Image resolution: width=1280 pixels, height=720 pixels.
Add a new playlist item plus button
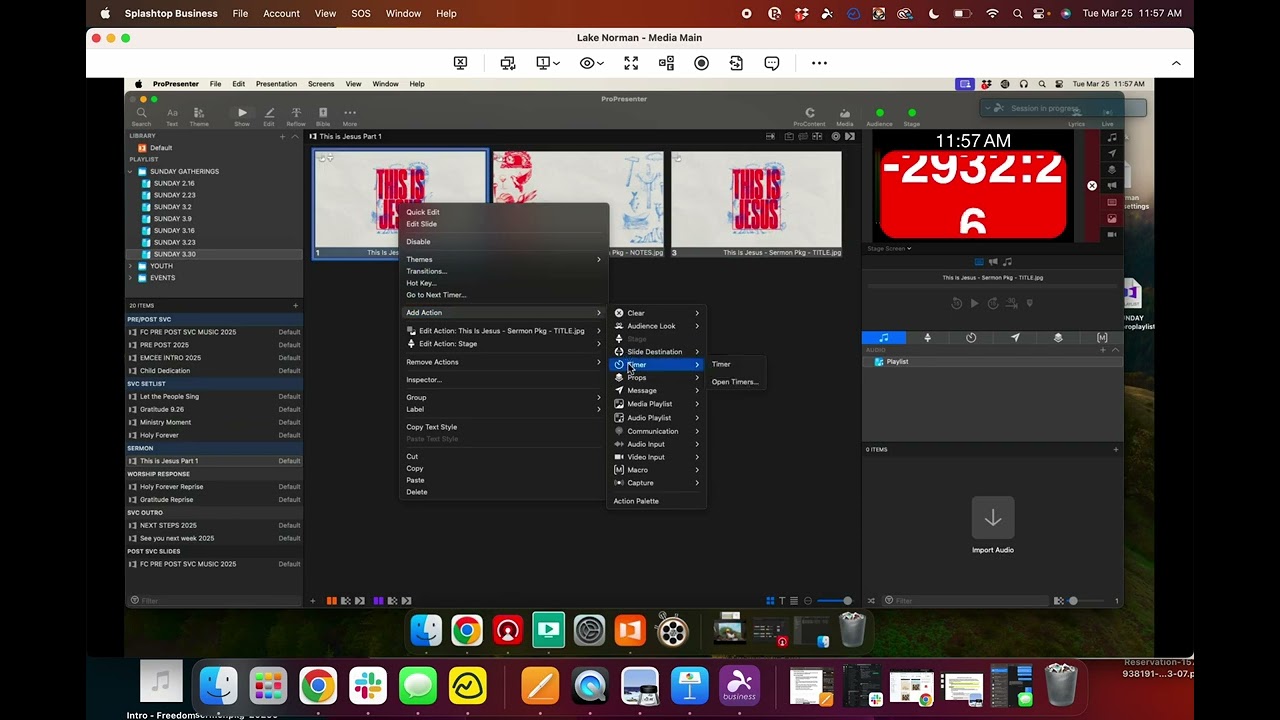(295, 305)
